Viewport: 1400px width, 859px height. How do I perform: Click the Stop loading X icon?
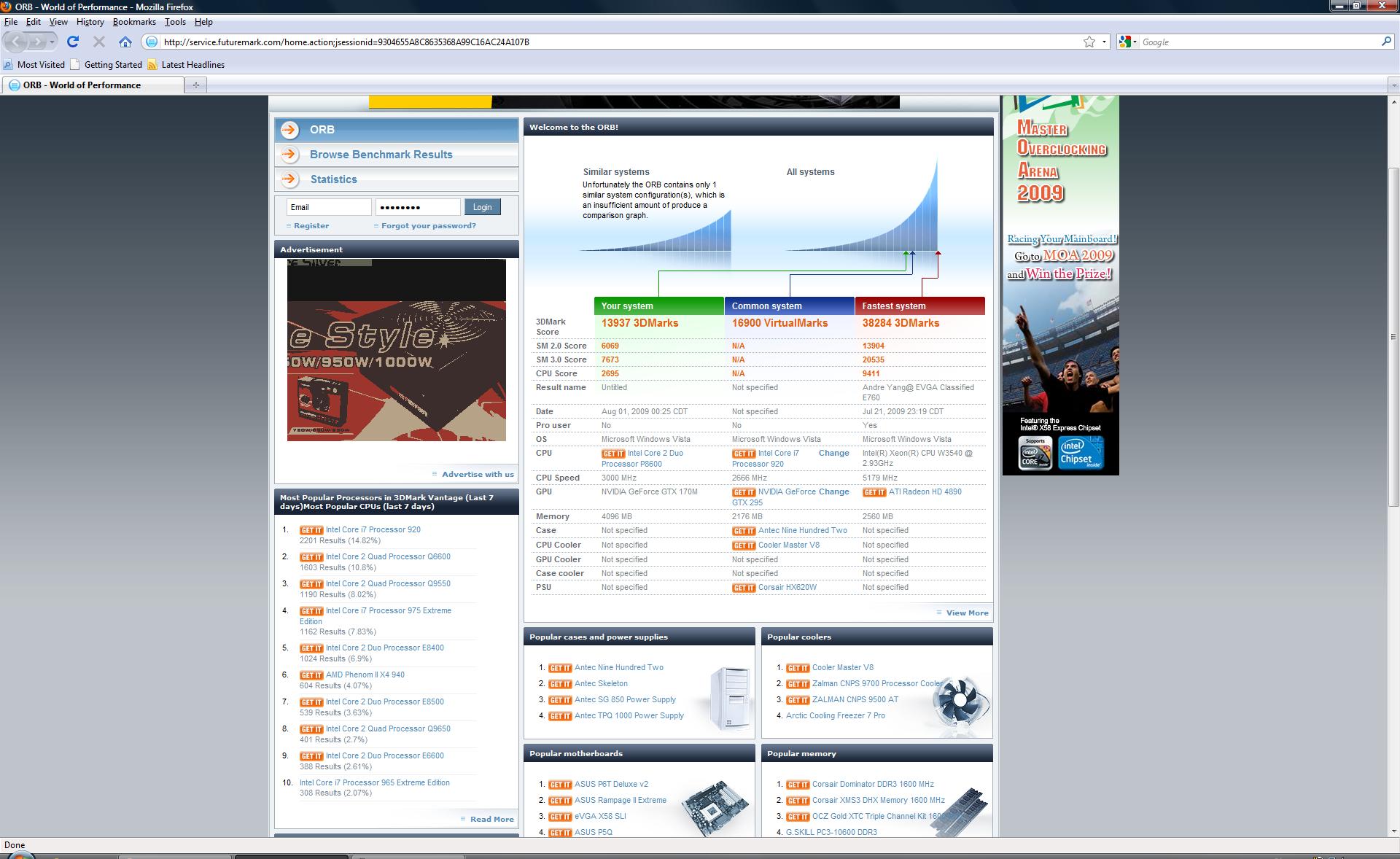click(99, 42)
